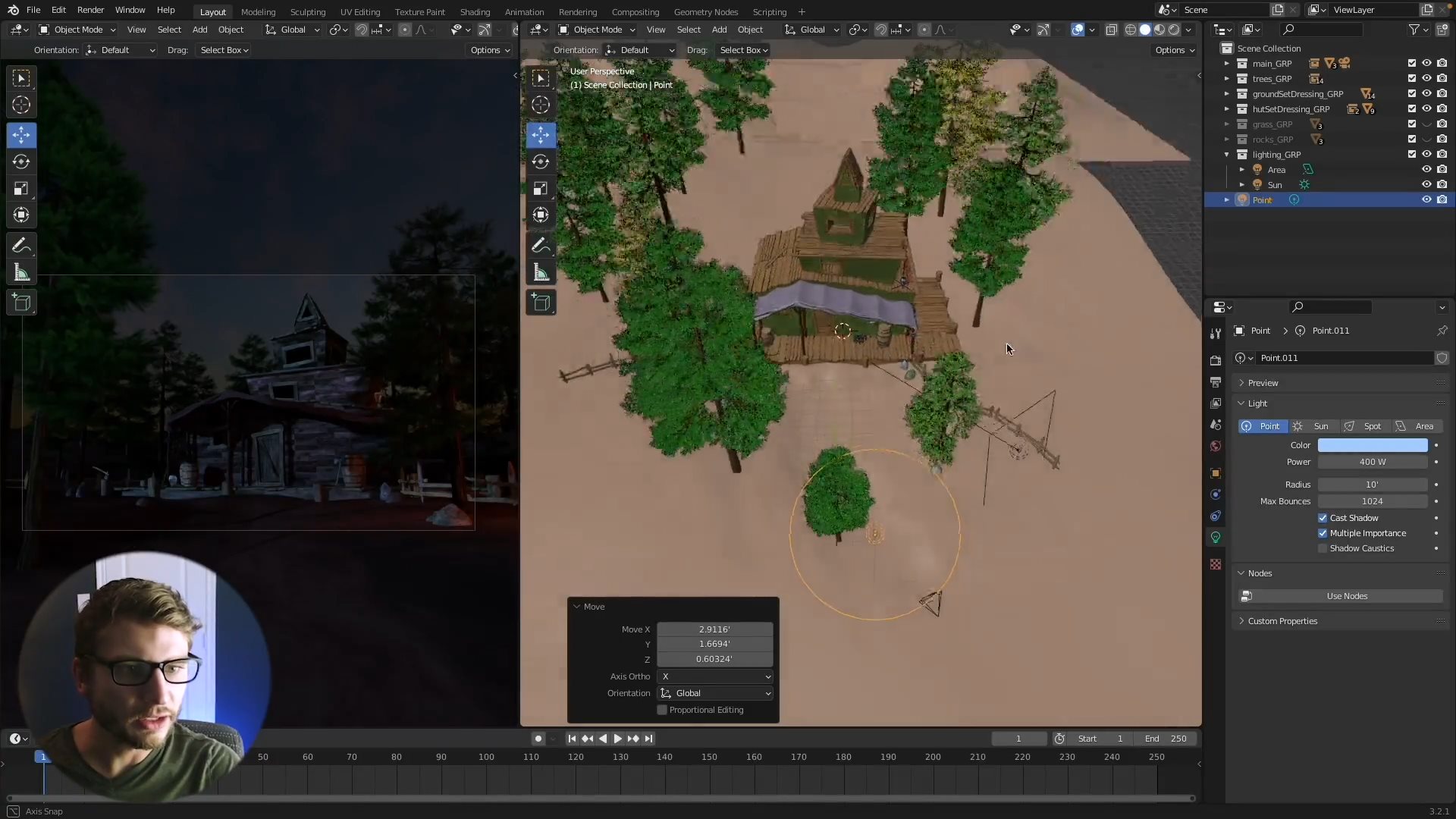
Task: Open the Render properties tab icon
Action: tap(1216, 360)
